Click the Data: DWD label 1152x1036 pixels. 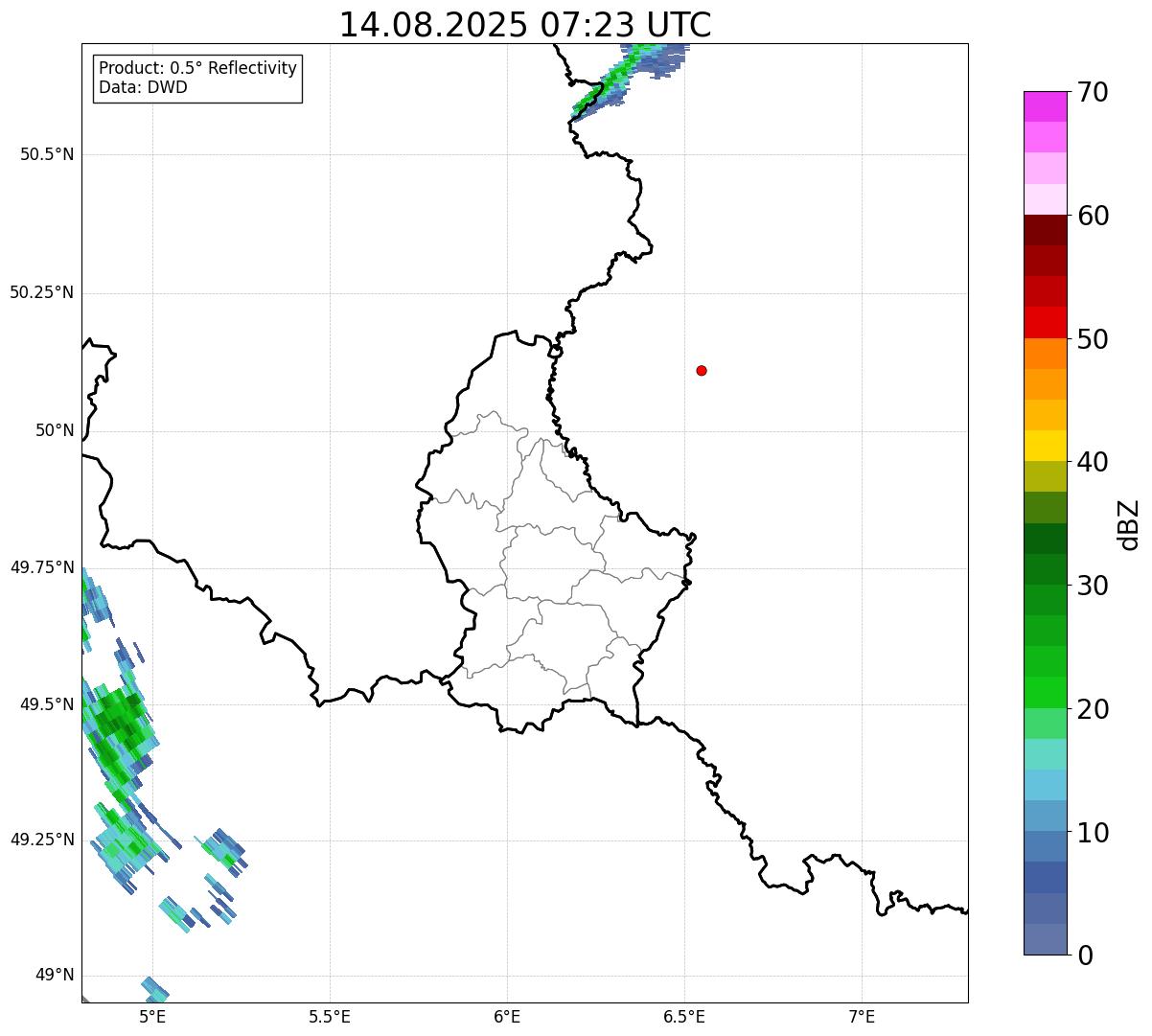pos(143,88)
